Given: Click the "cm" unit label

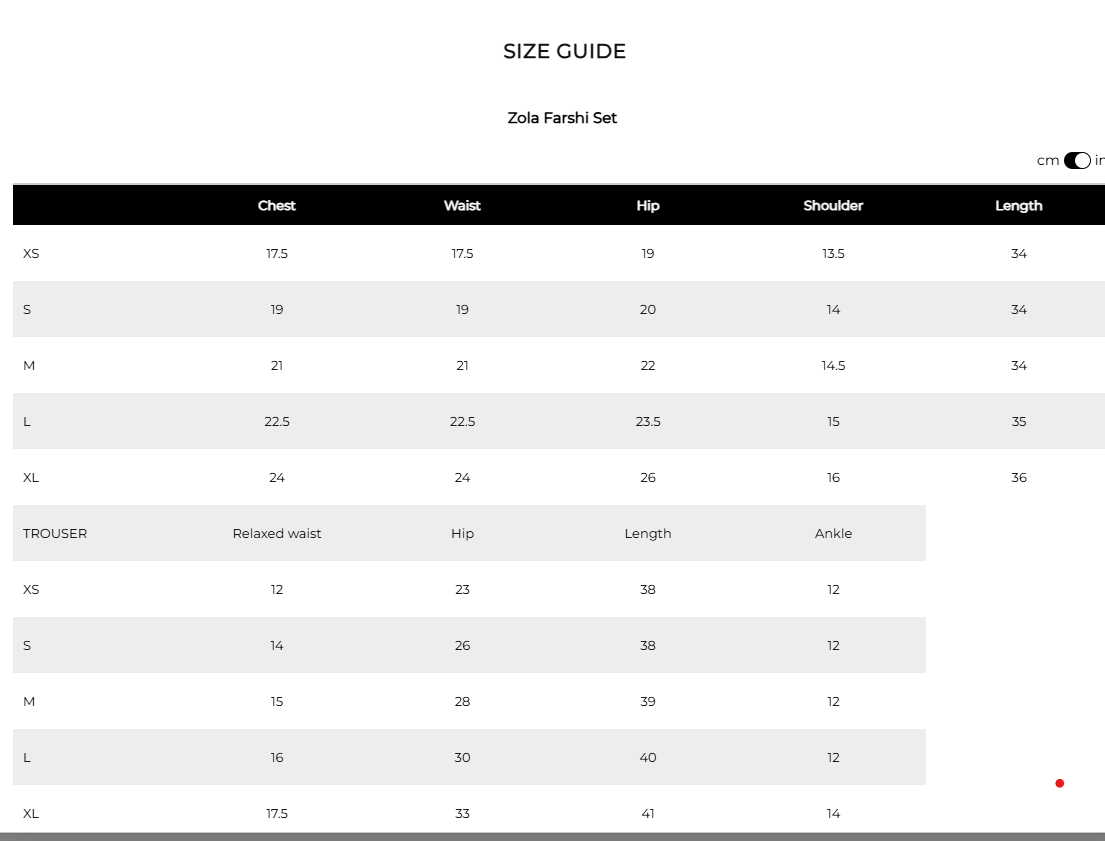Looking at the screenshot, I should (x=1048, y=161).
